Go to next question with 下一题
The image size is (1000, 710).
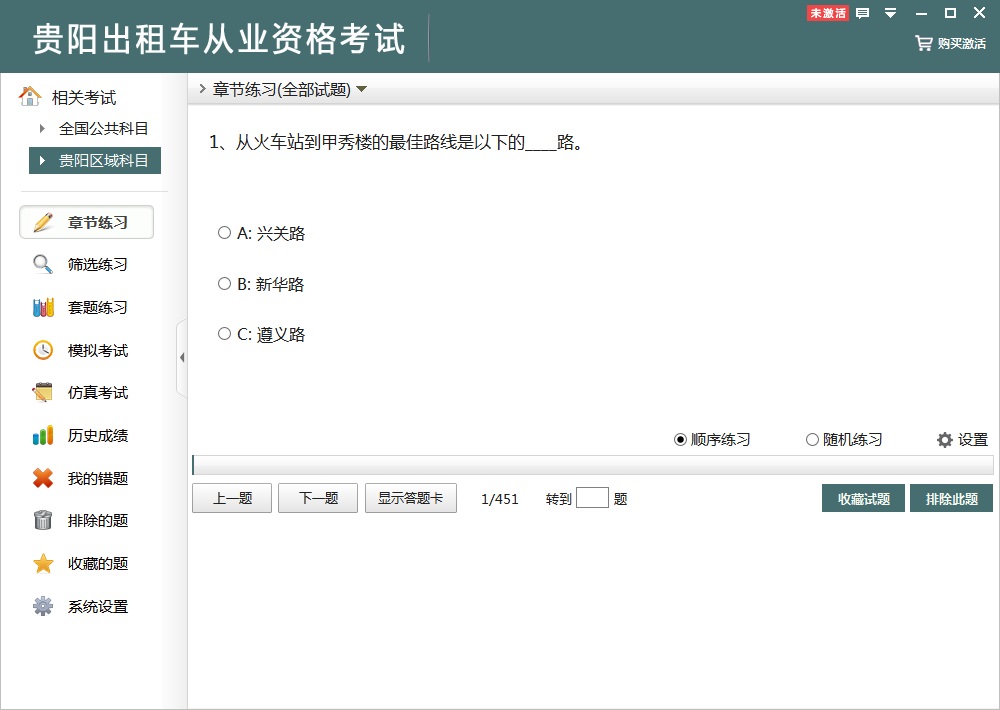(x=318, y=498)
